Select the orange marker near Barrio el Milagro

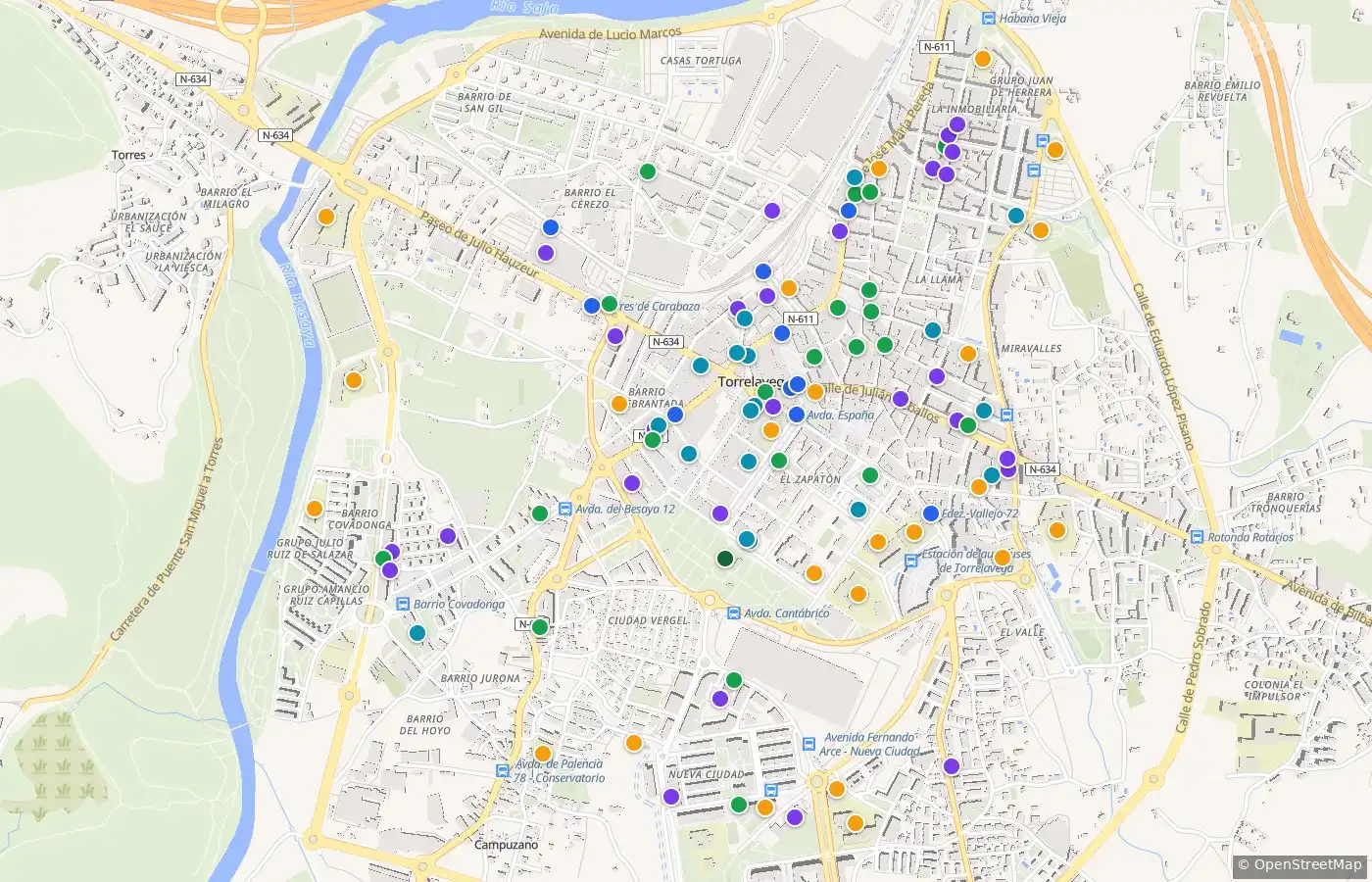click(x=326, y=217)
